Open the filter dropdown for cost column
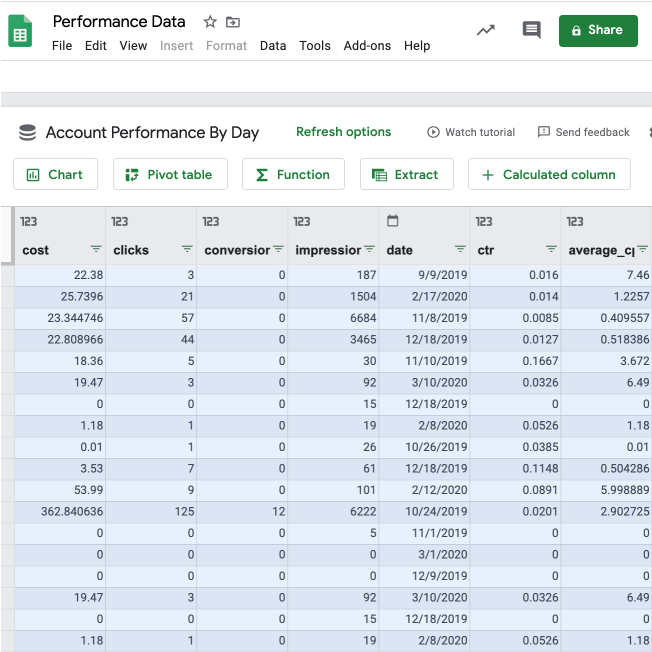Image resolution: width=652 pixels, height=652 pixels. pyautogui.click(x=96, y=249)
